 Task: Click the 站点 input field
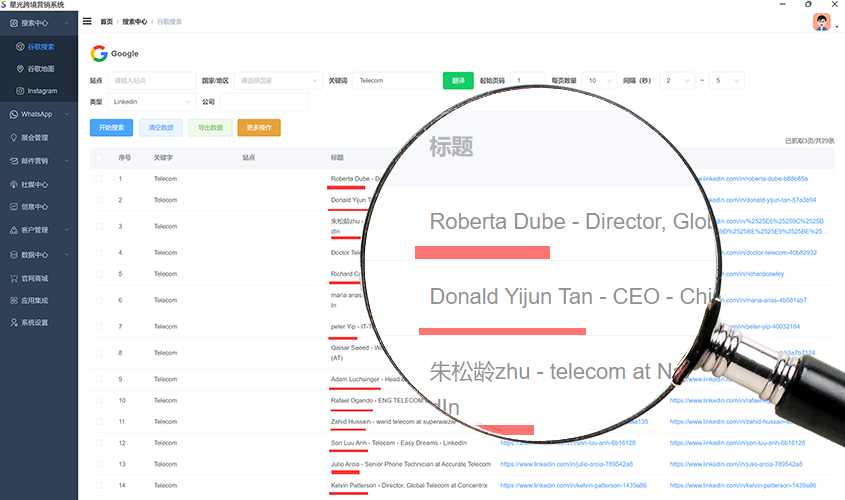151,81
